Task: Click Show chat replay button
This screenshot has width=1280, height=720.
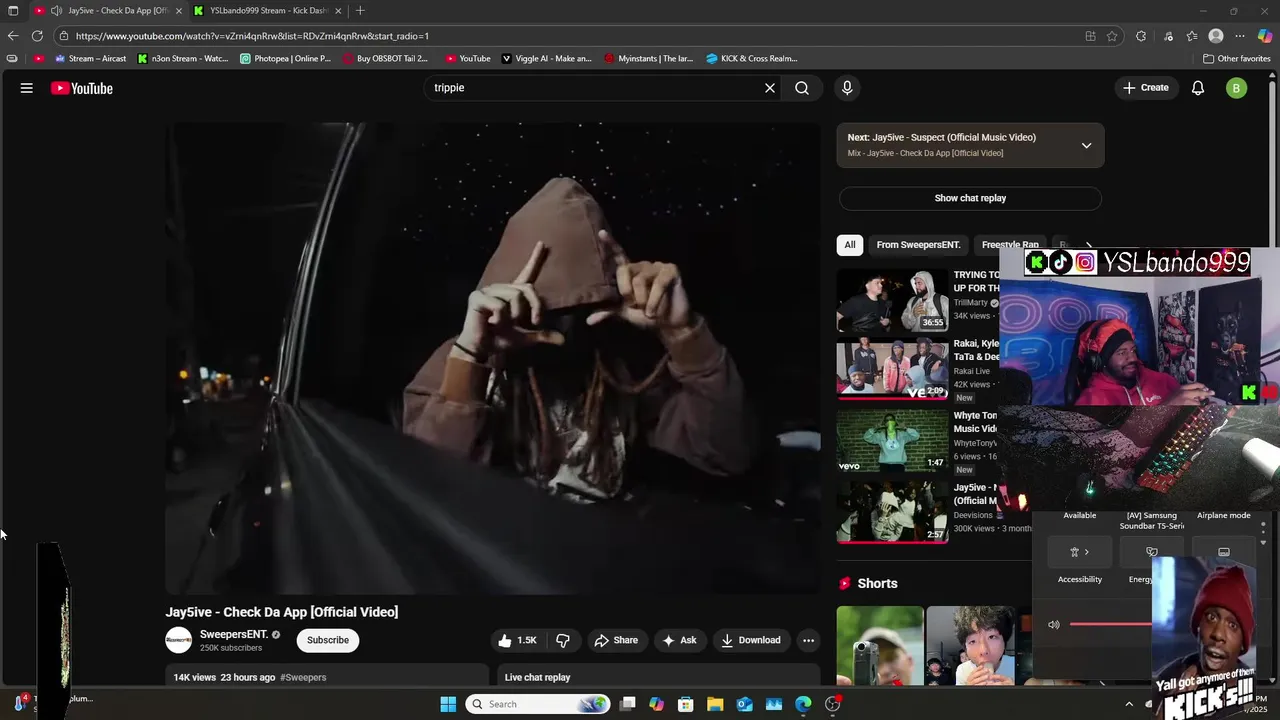Action: (970, 198)
